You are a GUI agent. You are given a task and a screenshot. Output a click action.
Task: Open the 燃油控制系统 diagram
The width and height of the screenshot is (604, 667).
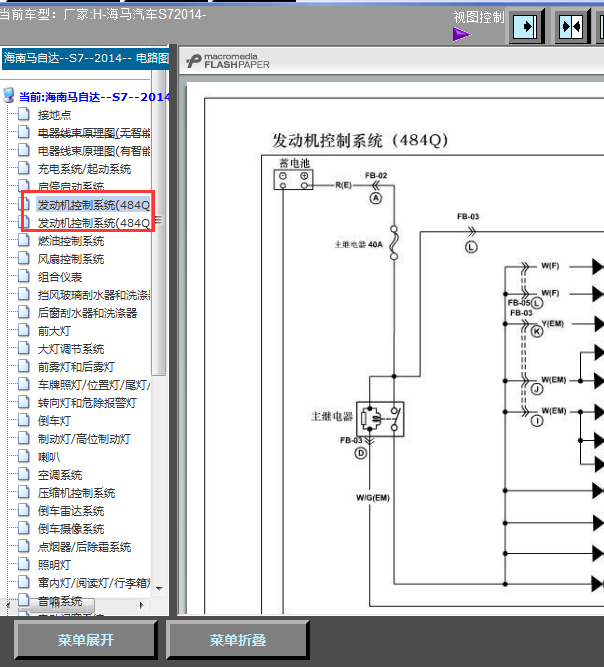[x=71, y=241]
